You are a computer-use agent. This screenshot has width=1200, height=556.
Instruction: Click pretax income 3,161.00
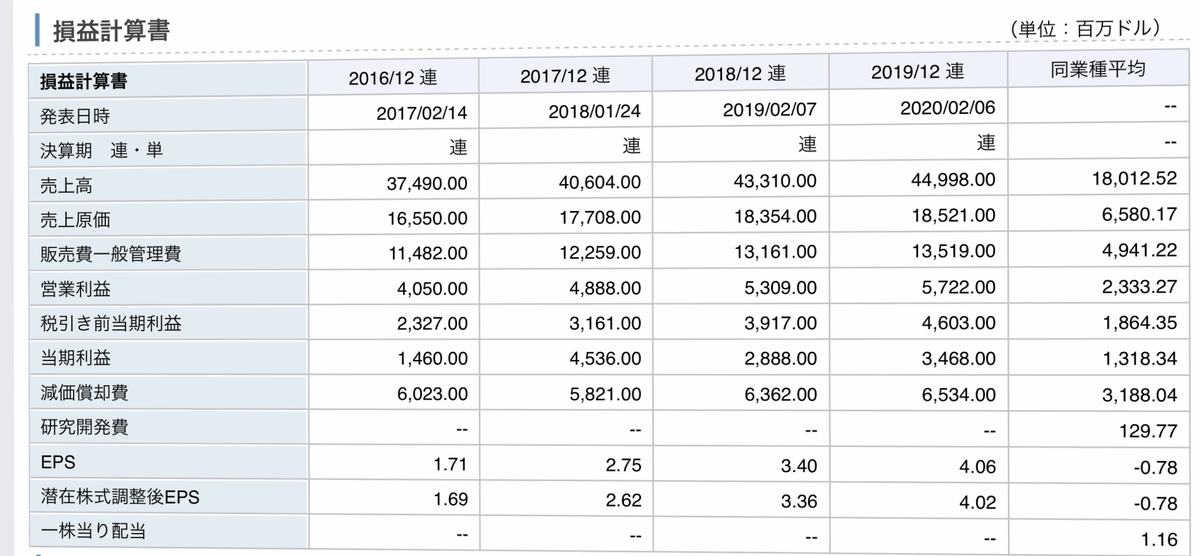click(604, 324)
